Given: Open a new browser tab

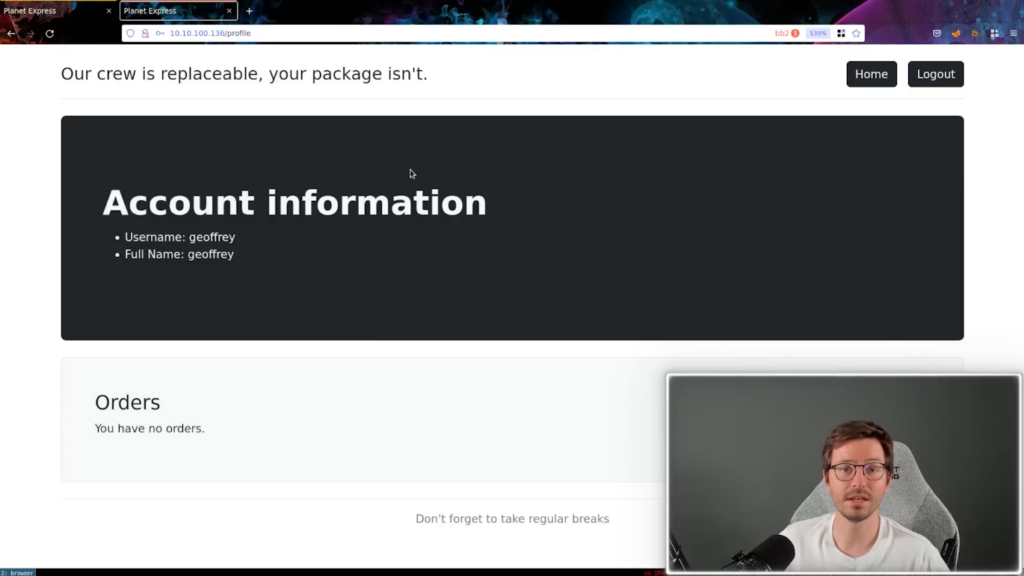Looking at the screenshot, I should 249,11.
